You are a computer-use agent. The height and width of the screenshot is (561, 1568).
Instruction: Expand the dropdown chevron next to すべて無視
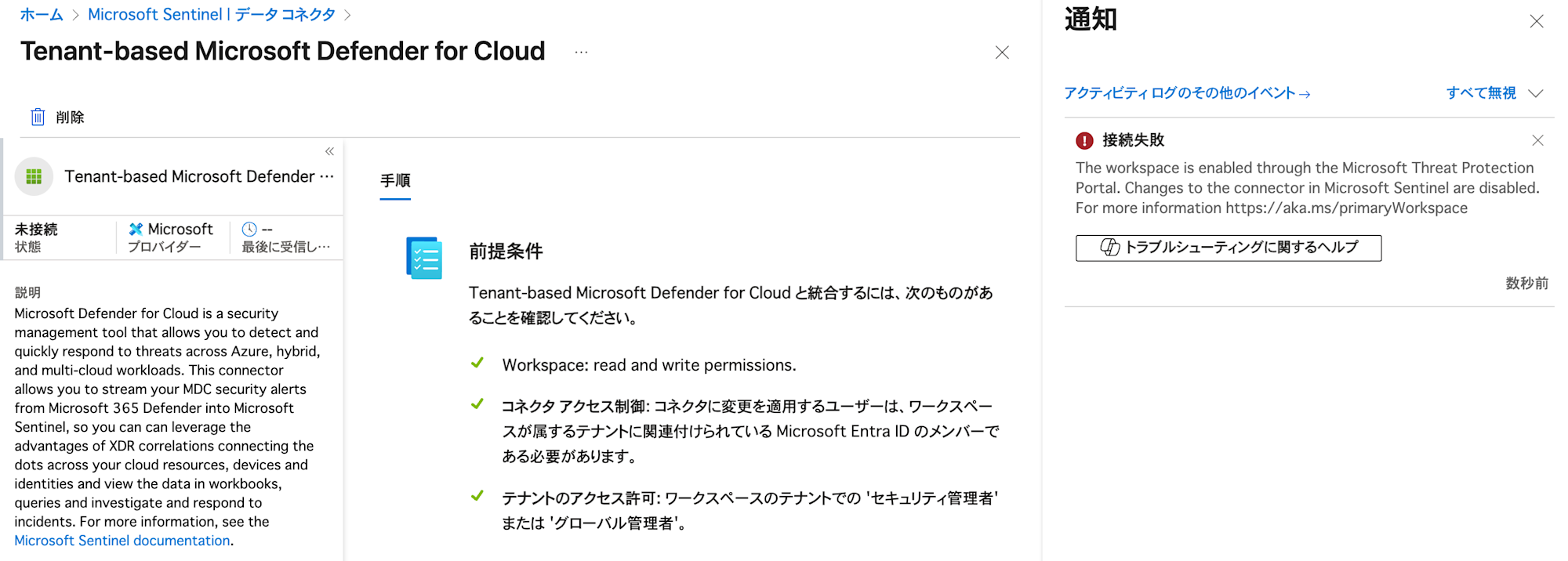click(x=1536, y=93)
